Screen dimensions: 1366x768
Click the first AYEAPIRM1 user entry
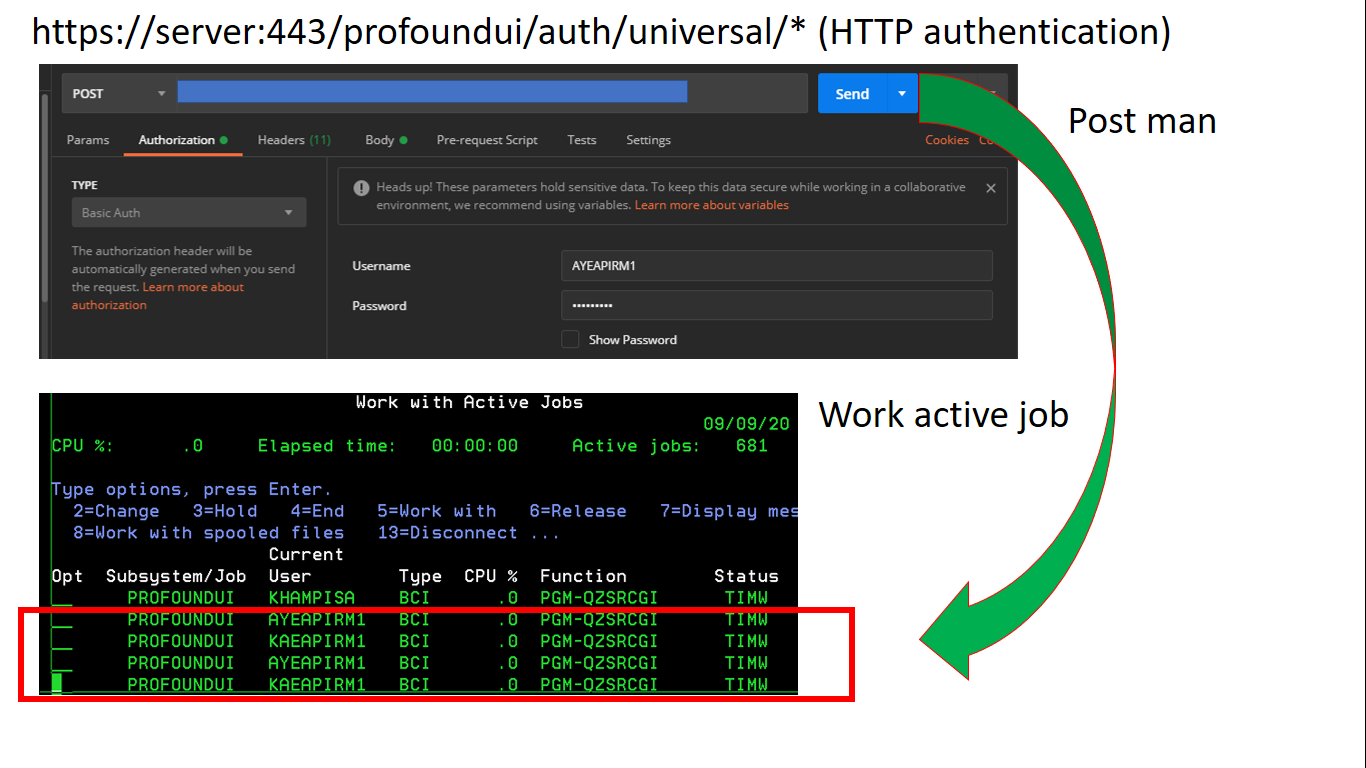coord(317,620)
